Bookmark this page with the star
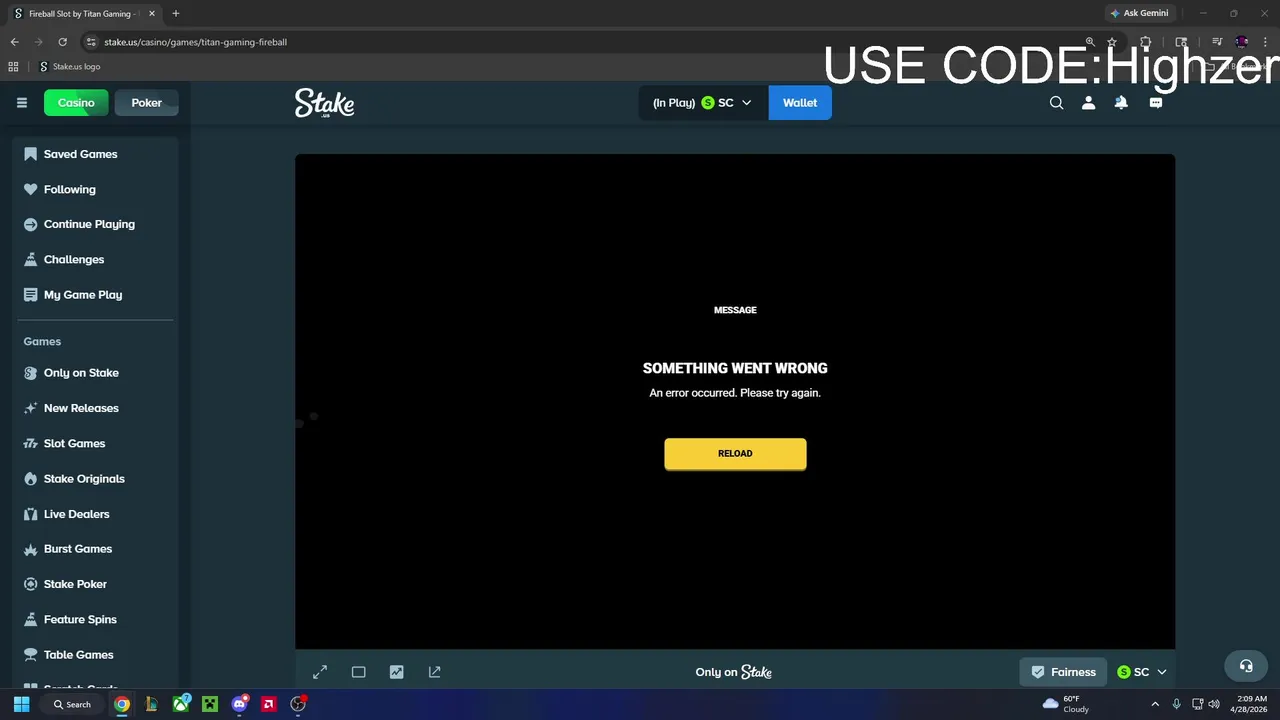1280x720 pixels. (1112, 42)
